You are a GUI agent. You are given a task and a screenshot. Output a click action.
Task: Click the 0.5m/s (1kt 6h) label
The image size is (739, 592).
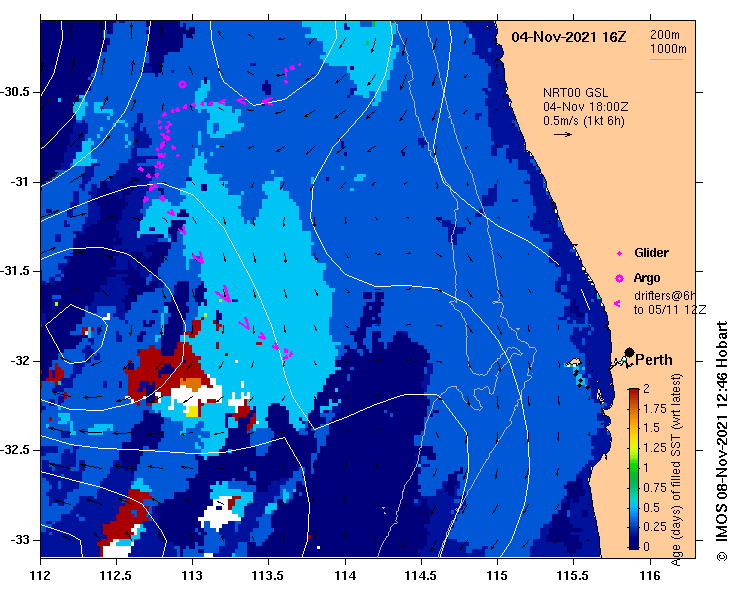583,121
